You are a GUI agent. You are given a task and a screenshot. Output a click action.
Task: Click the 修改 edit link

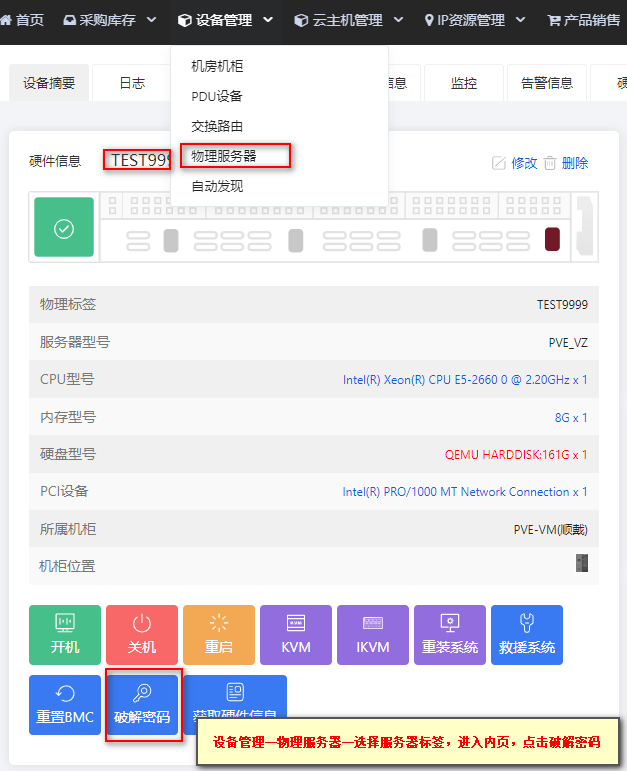pyautogui.click(x=514, y=163)
